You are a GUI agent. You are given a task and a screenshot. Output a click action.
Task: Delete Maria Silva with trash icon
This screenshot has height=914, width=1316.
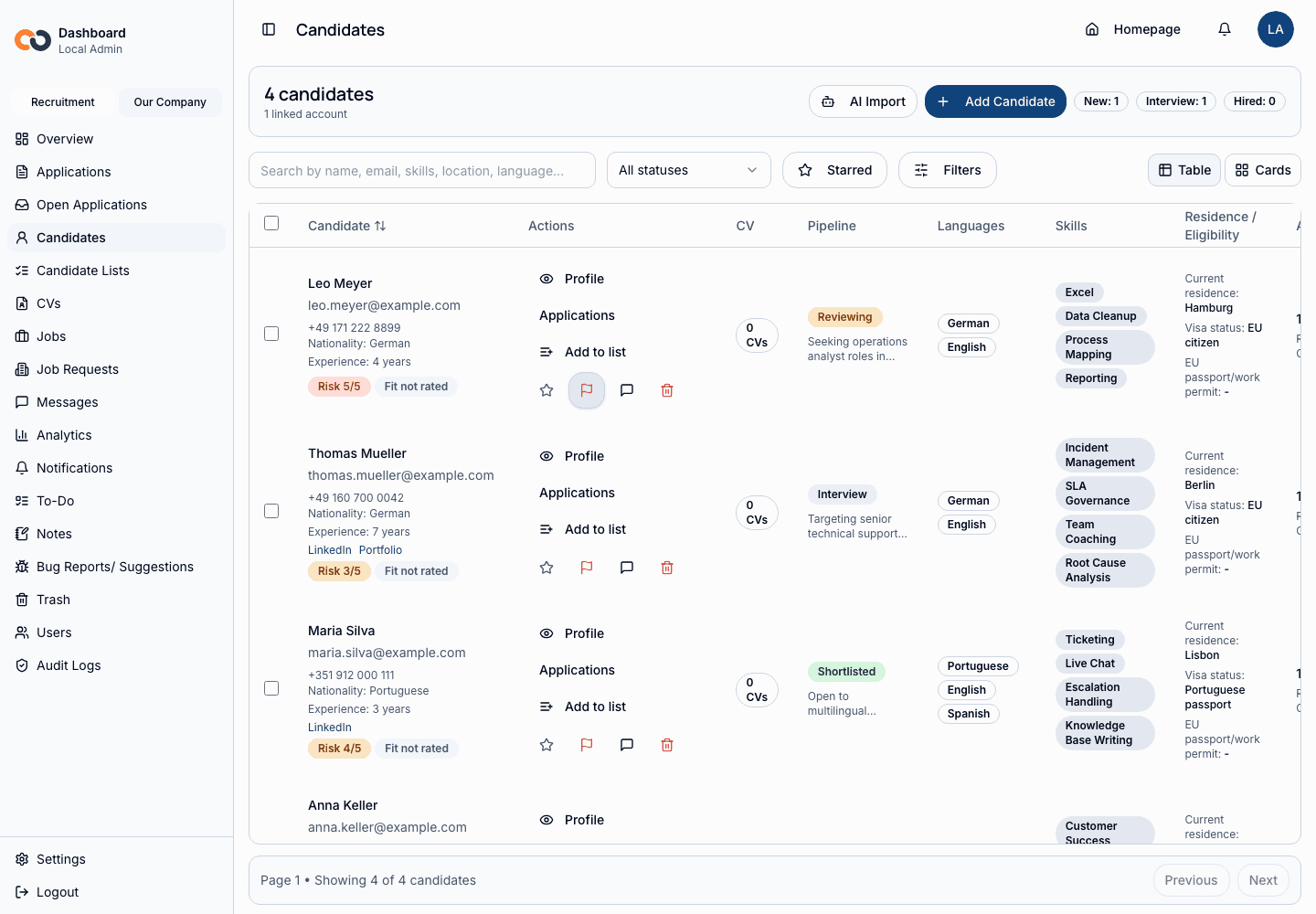(x=667, y=745)
